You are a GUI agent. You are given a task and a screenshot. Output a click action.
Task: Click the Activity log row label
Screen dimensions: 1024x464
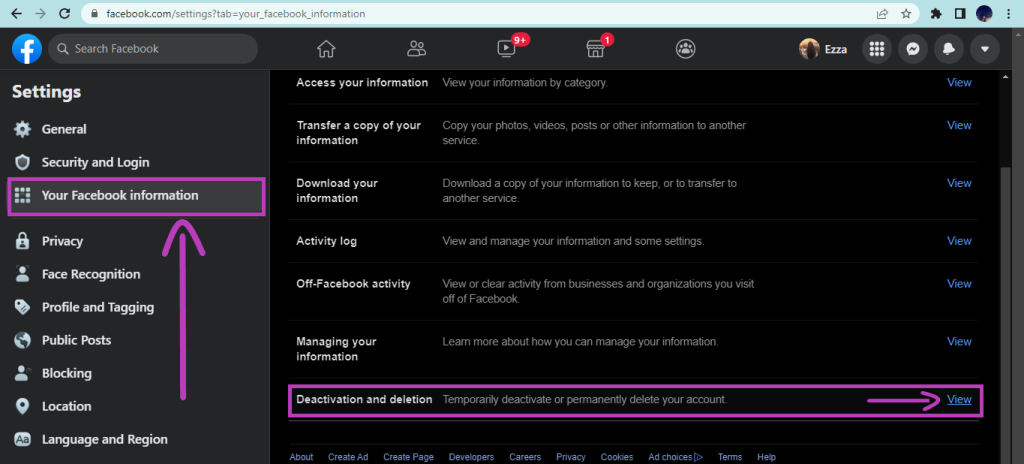click(x=327, y=241)
